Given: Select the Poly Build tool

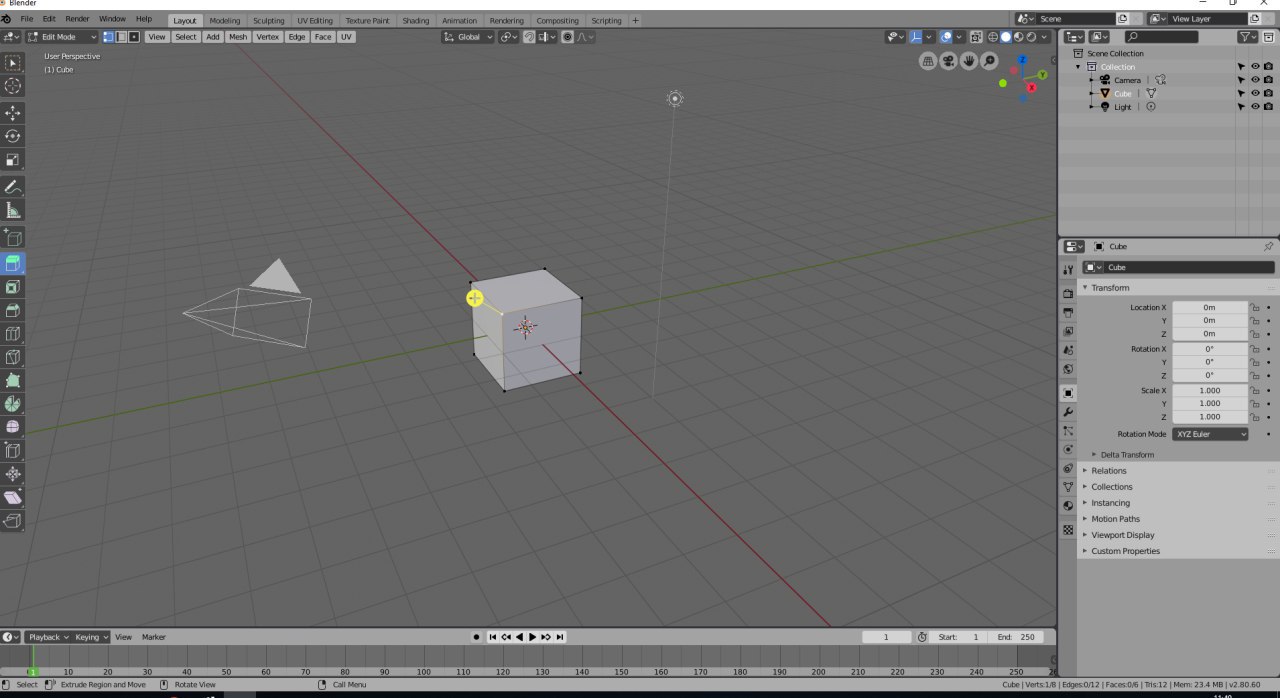Looking at the screenshot, I should coord(13,381).
